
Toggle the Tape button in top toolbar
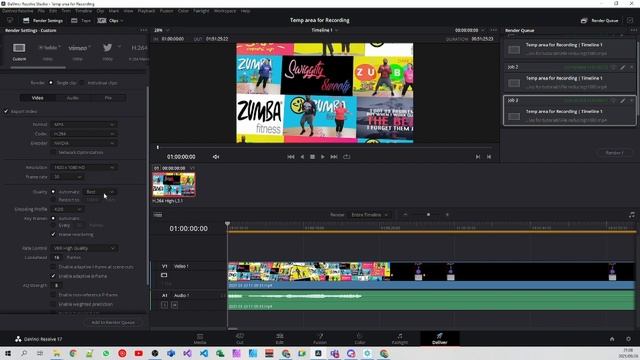[81, 20]
